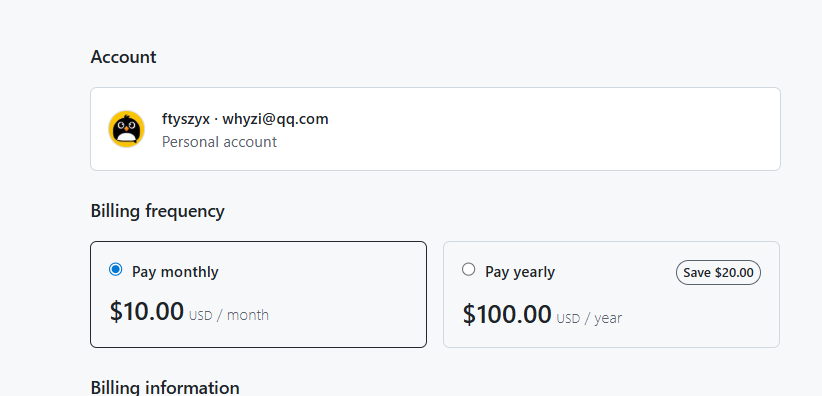Select the Pay yearly radio button

(x=469, y=270)
